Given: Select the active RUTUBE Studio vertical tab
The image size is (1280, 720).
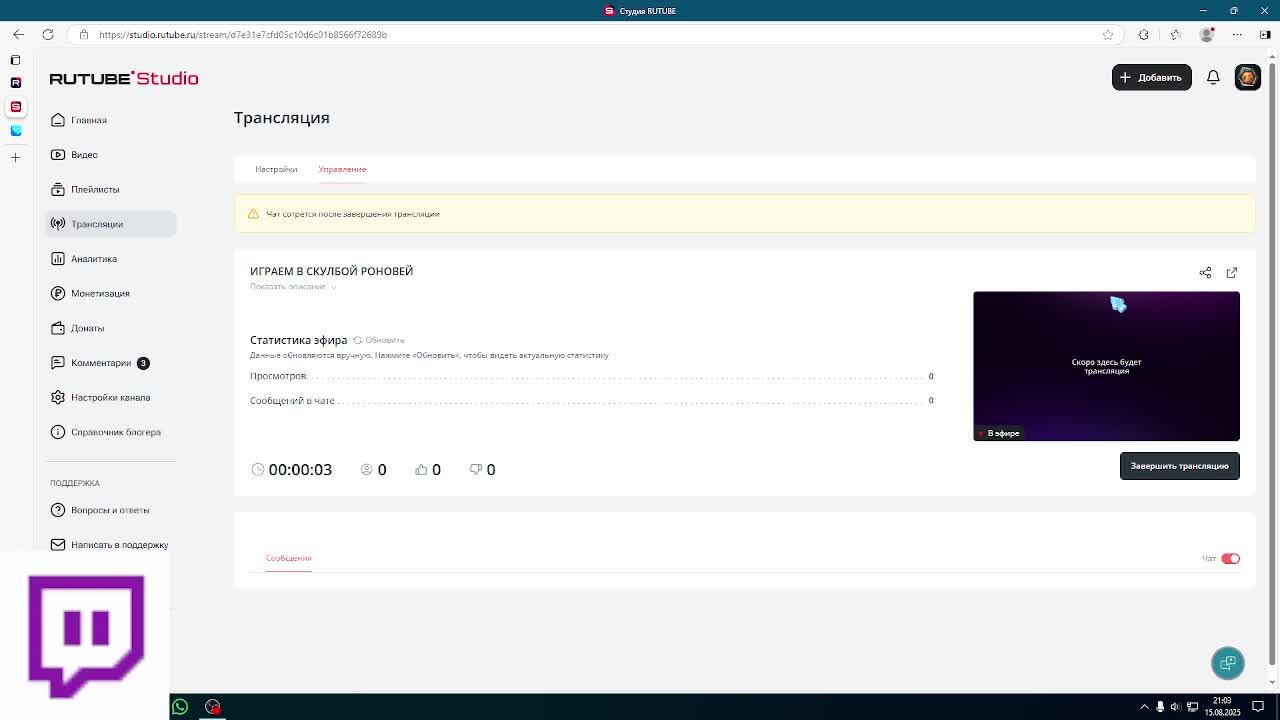Looking at the screenshot, I should (x=15, y=107).
